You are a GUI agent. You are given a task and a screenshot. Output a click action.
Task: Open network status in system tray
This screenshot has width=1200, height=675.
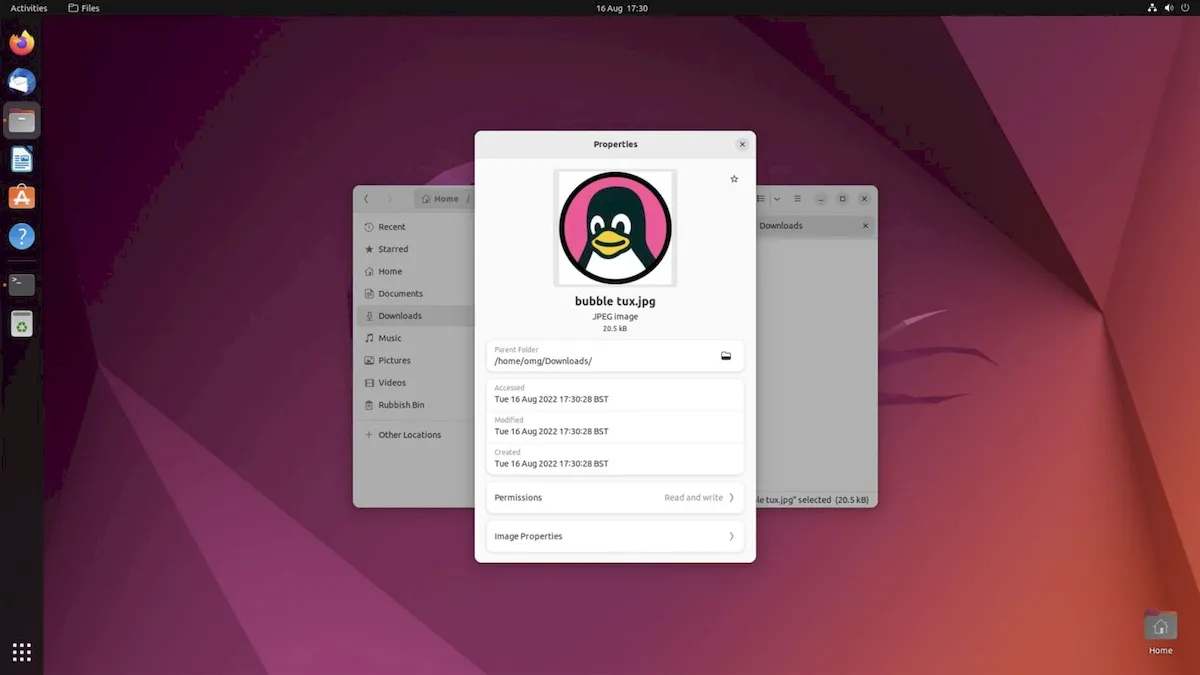tap(1153, 8)
